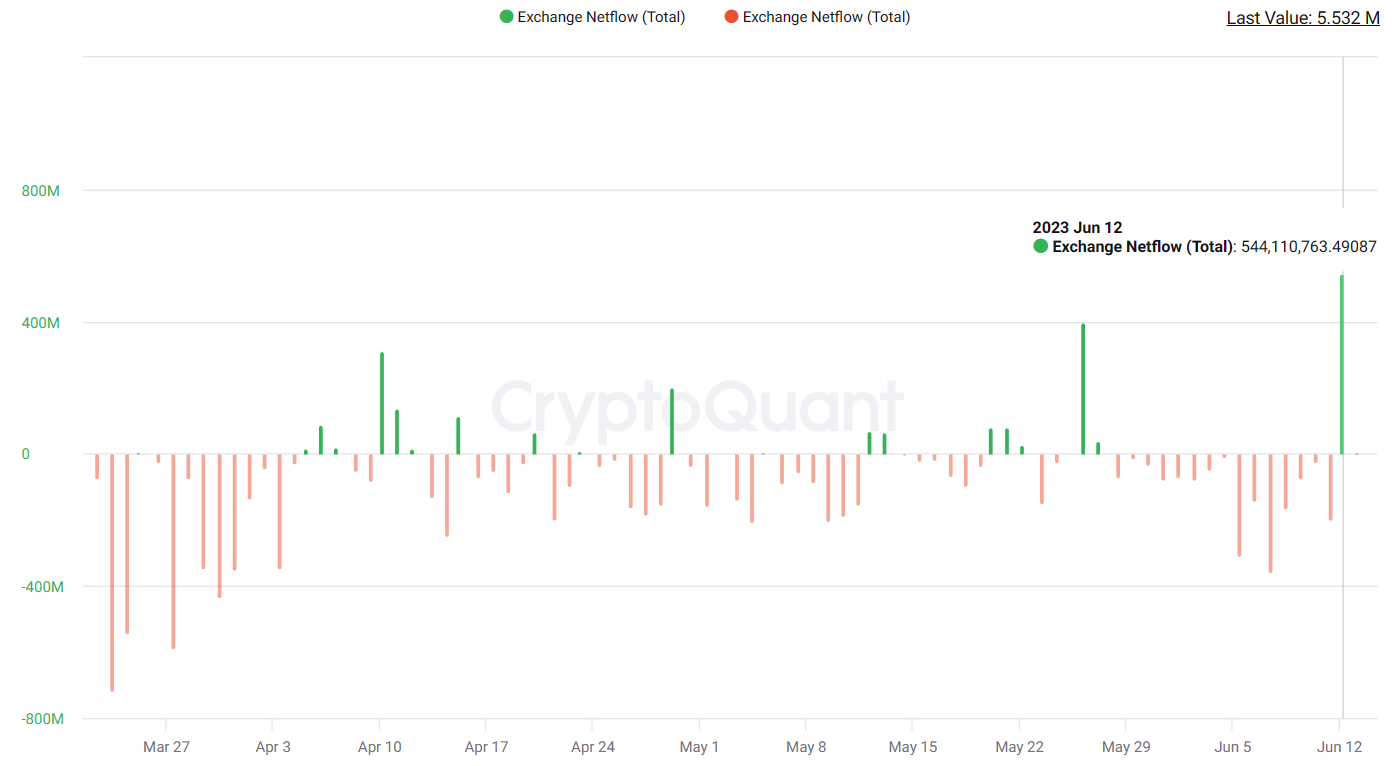This screenshot has height=766, width=1395.
Task: Click the -800M y-axis label
Action: coord(42,719)
